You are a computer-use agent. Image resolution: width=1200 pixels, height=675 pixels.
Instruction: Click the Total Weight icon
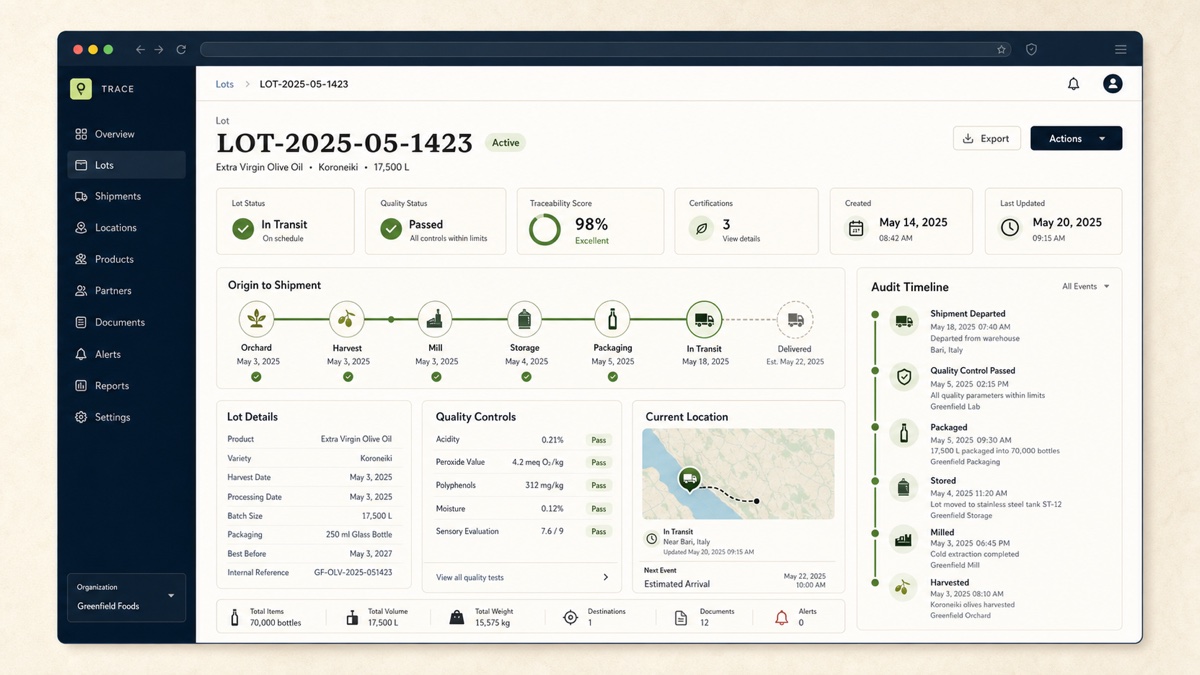point(457,618)
